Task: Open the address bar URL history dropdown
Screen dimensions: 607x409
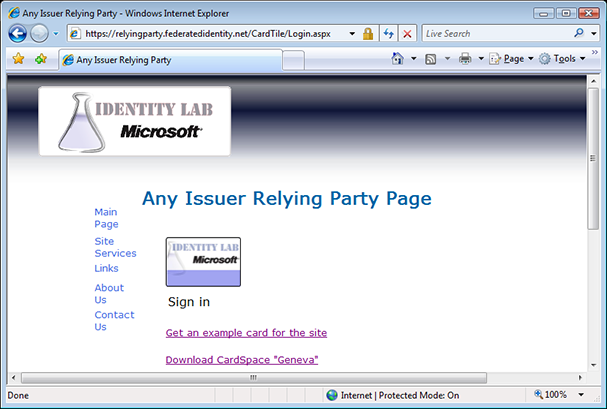Action: [x=353, y=33]
